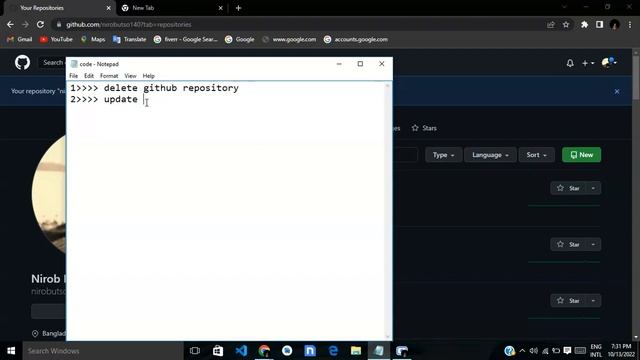Close the New Tab tab

coord(220,8)
